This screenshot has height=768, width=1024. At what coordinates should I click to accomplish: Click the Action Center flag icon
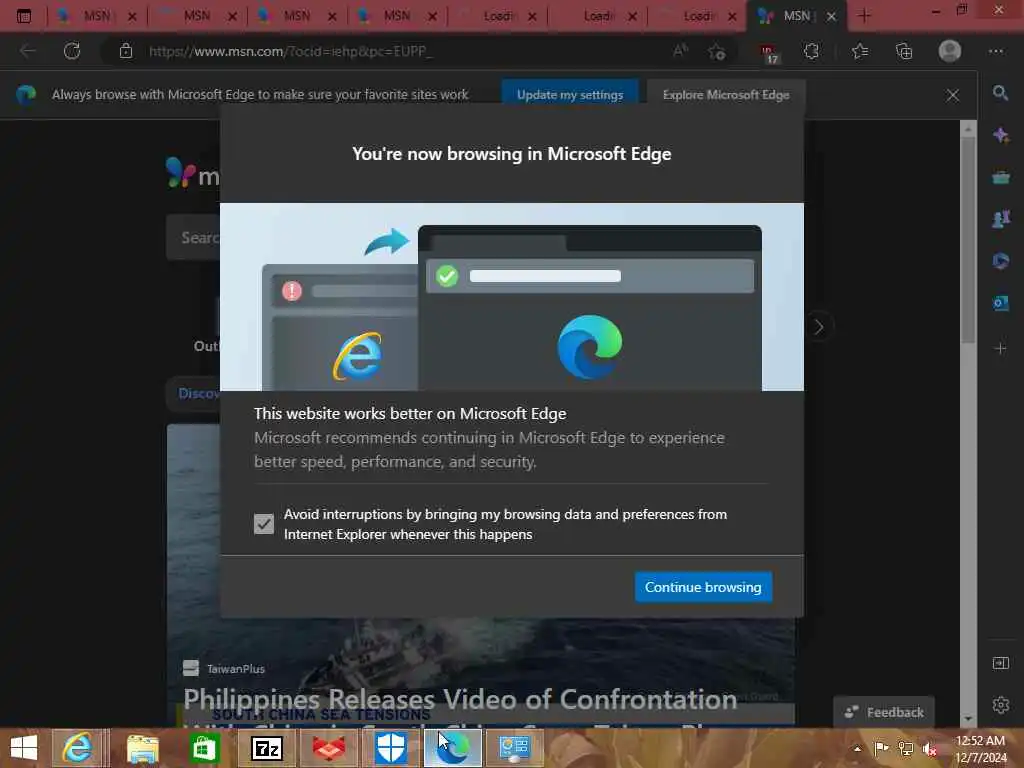tap(881, 749)
